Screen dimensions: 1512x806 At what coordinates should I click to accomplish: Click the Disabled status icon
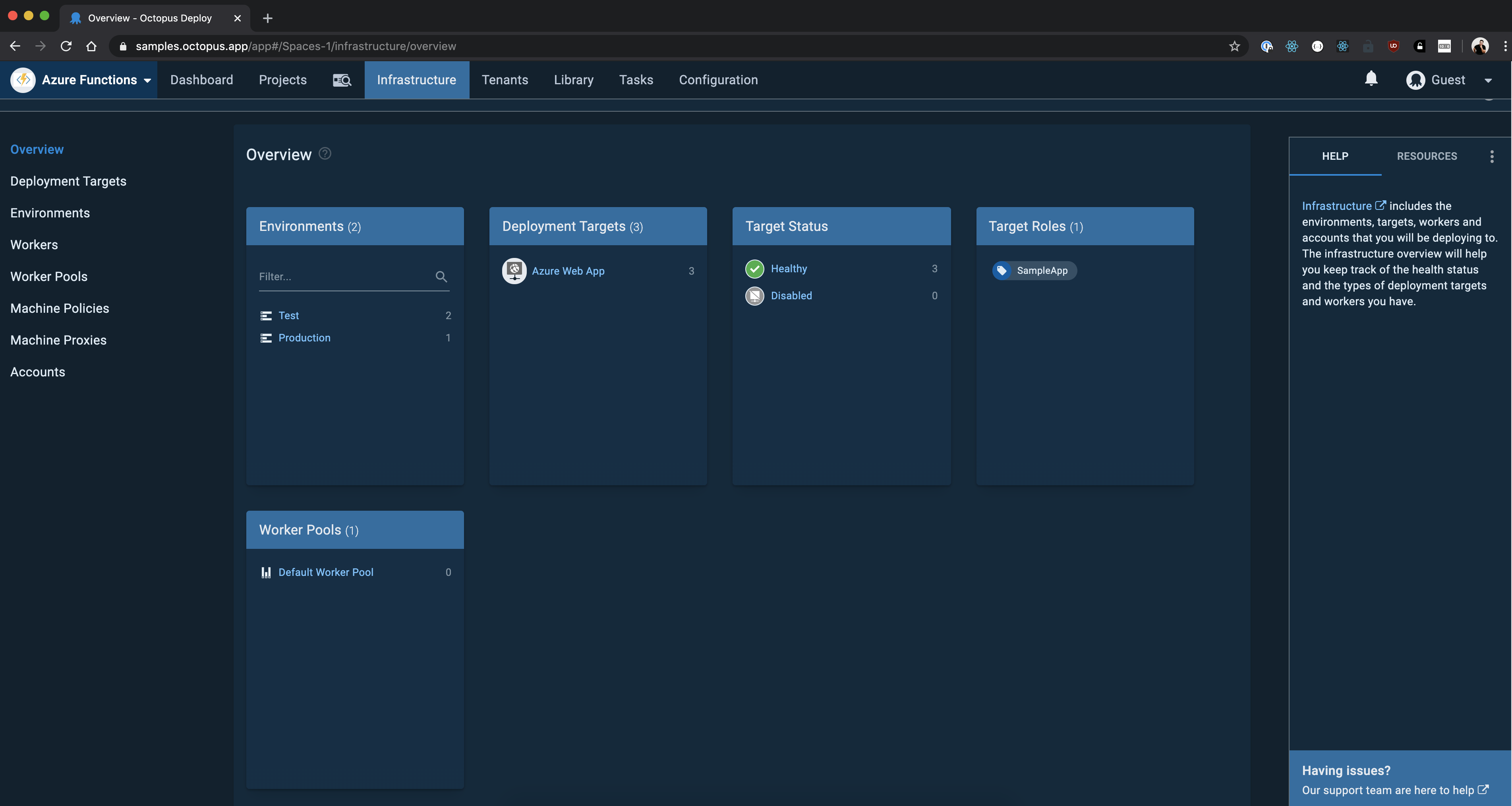(754, 296)
